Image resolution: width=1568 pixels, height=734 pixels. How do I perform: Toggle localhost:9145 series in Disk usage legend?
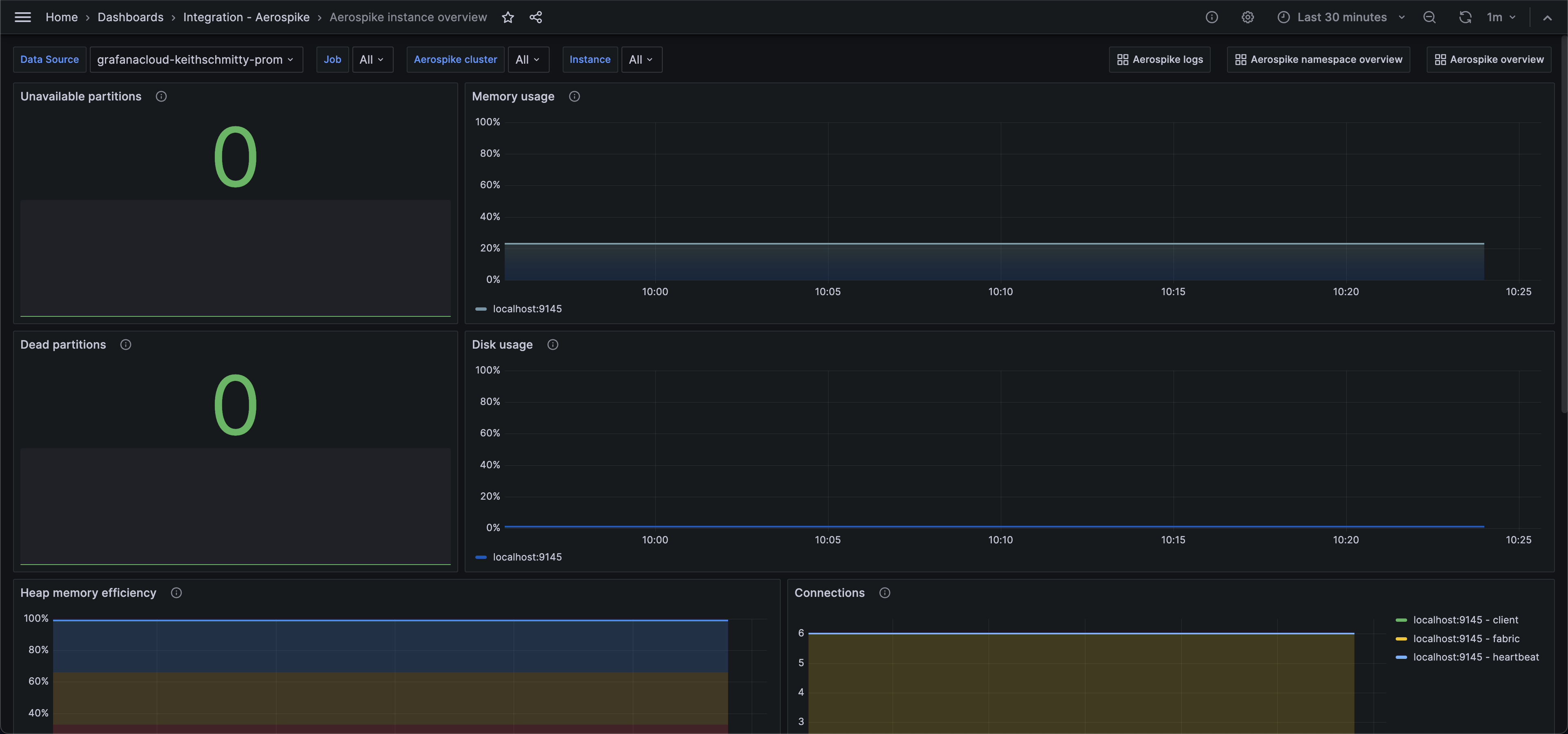point(526,557)
